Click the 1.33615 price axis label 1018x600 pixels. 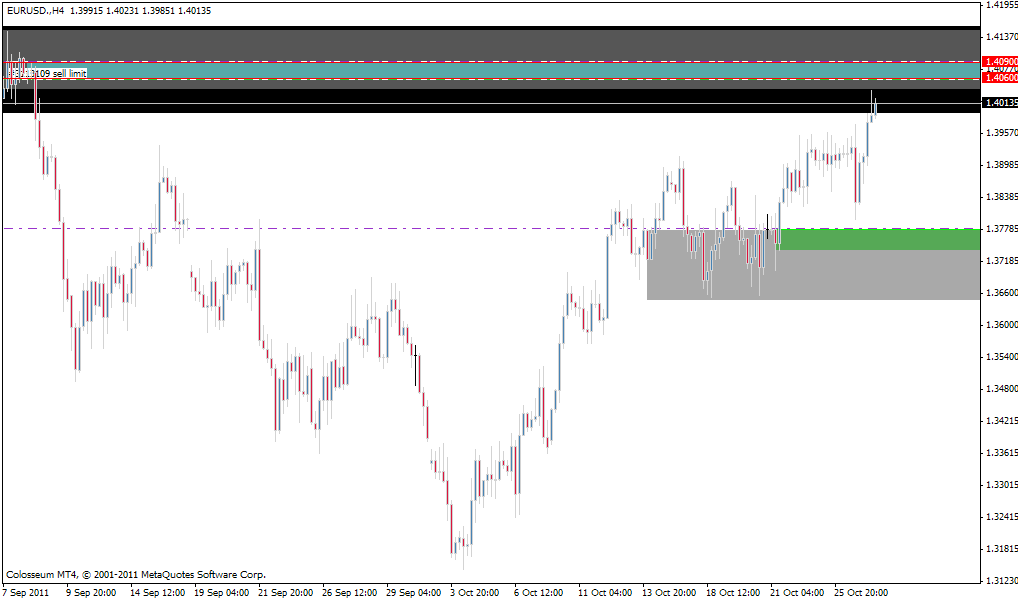point(1002,453)
